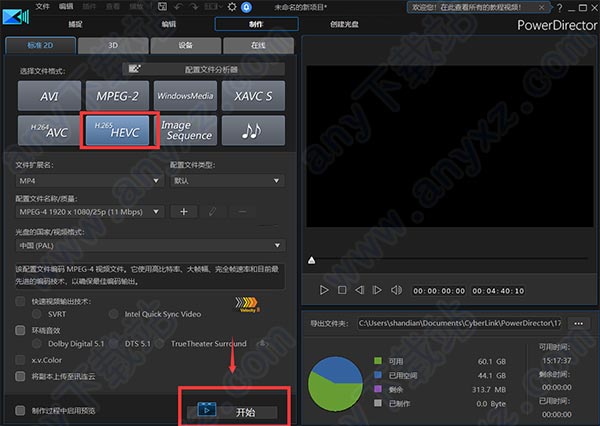
Task: Switch to the 捕捉 capture module
Action: (x=75, y=24)
